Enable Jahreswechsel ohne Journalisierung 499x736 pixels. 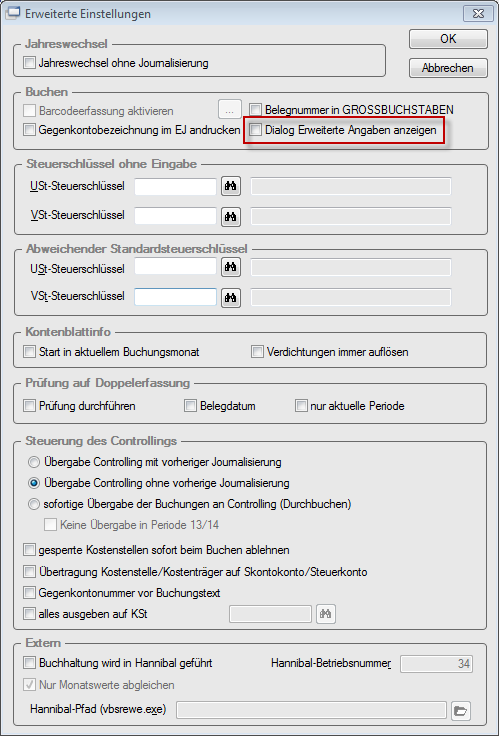point(30,62)
